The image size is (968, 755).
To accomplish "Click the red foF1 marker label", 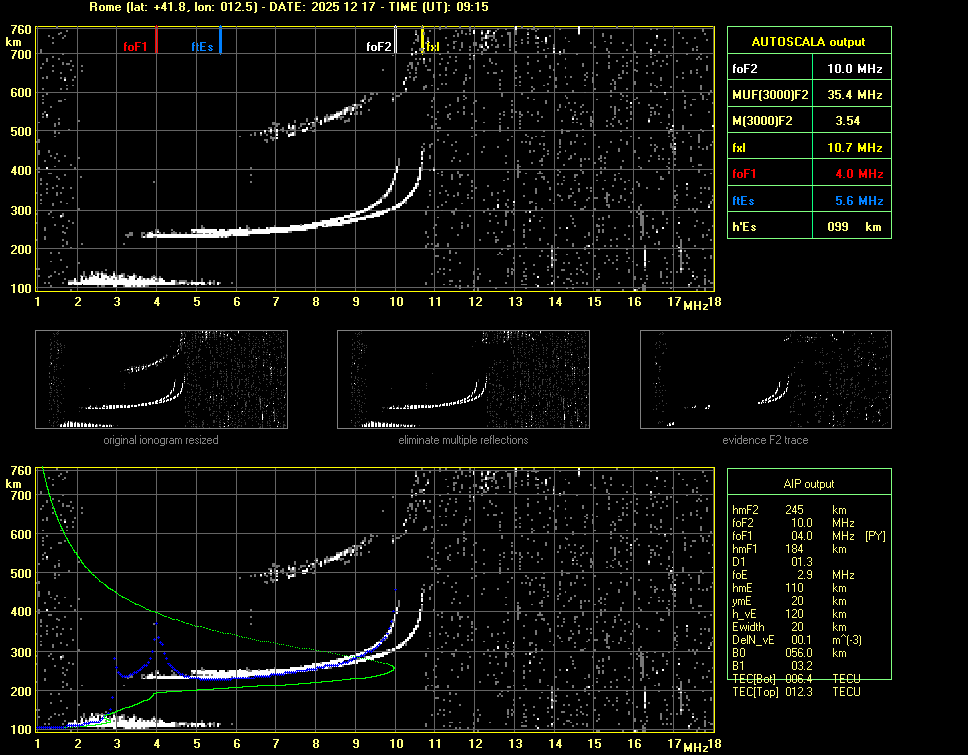I will pyautogui.click(x=134, y=47).
